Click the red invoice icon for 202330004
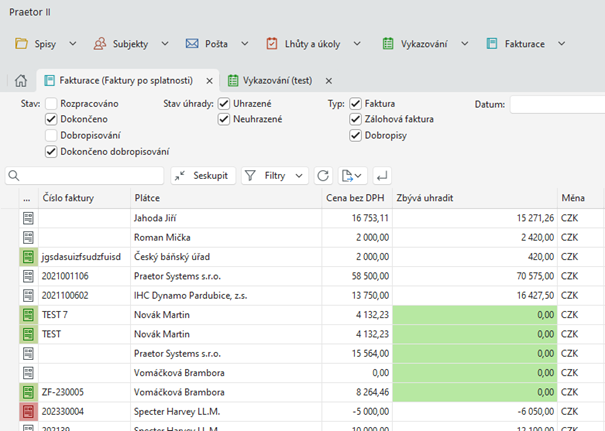The image size is (605, 431). [28, 409]
